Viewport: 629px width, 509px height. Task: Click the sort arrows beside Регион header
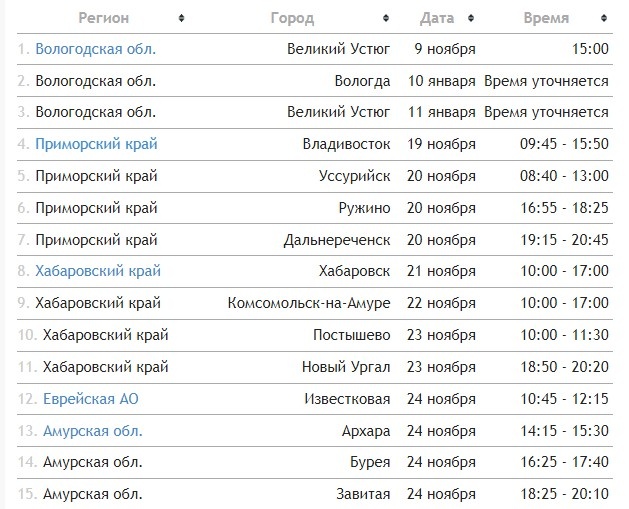[x=181, y=18]
